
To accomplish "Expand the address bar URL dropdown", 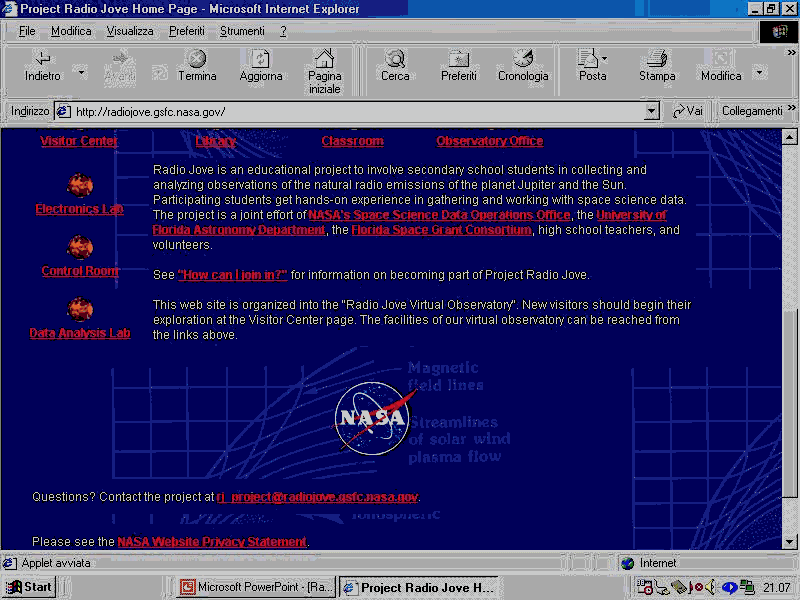I will pos(652,111).
